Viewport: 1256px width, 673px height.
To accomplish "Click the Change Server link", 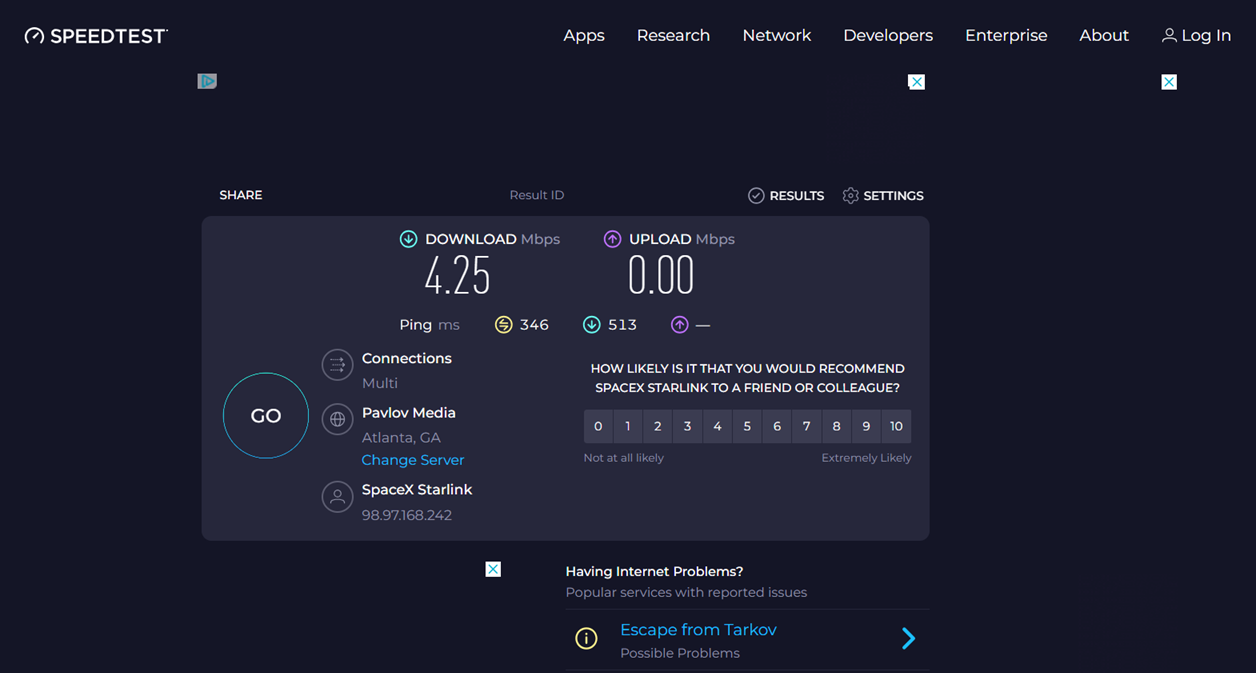I will point(413,460).
